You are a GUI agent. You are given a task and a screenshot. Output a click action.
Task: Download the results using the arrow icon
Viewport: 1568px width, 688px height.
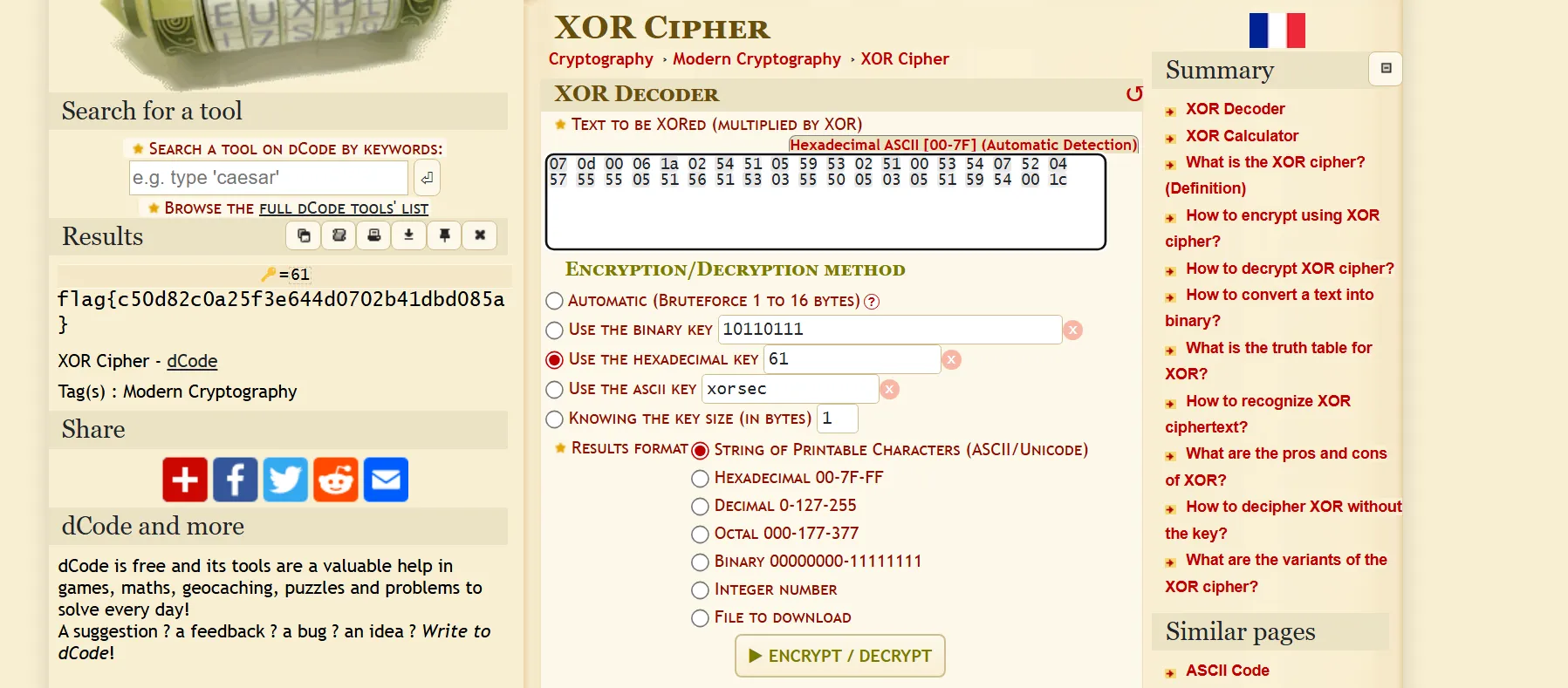pos(409,235)
